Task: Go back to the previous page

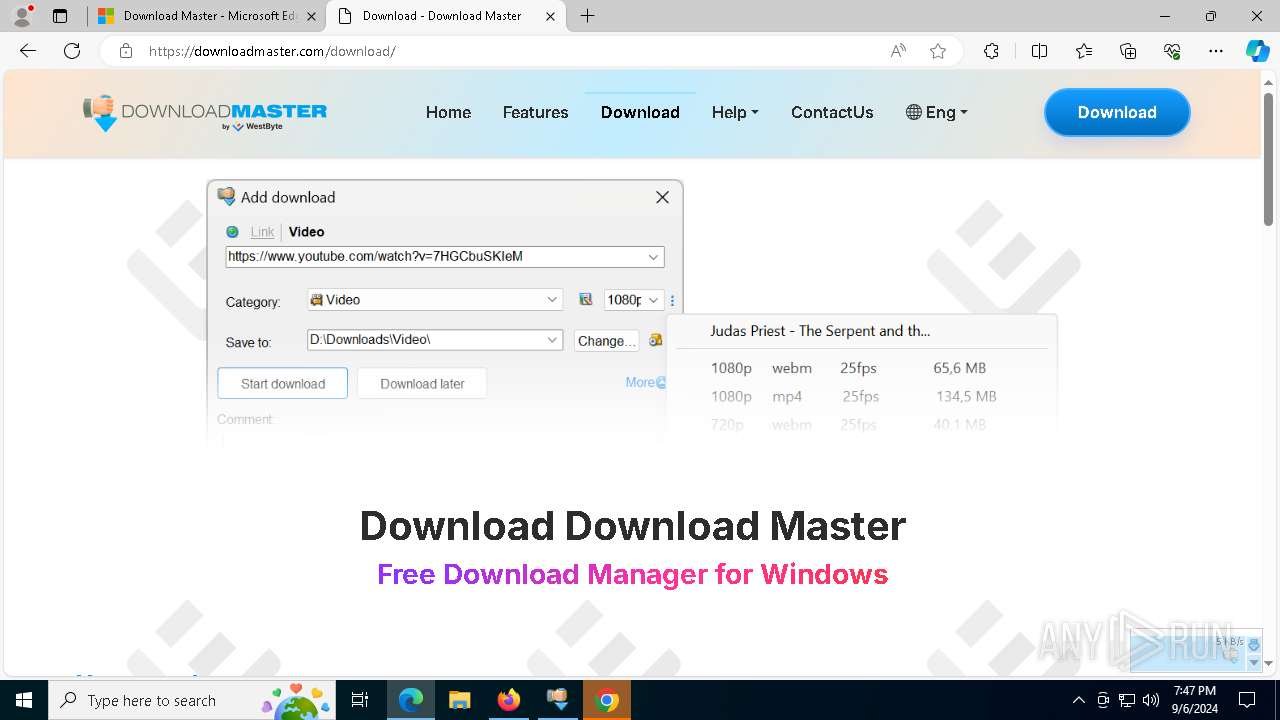Action: click(28, 51)
